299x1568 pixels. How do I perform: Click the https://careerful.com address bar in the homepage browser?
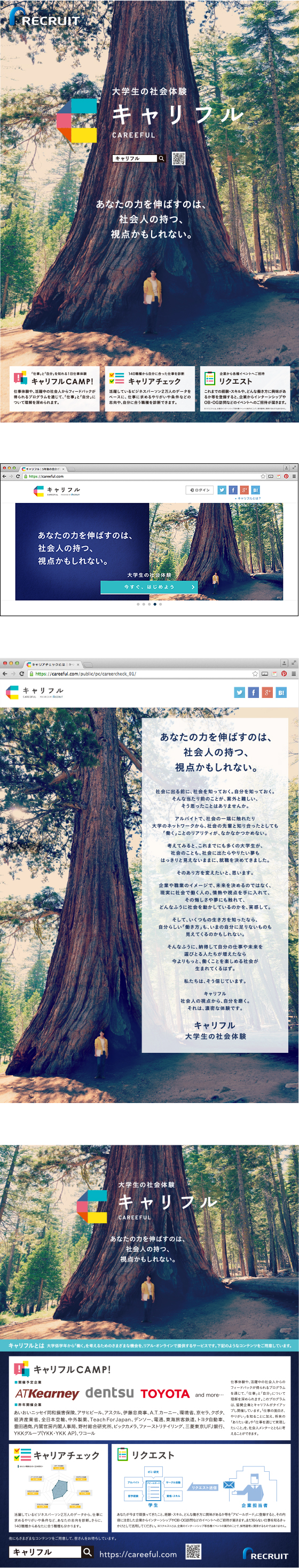pyautogui.click(x=141, y=476)
